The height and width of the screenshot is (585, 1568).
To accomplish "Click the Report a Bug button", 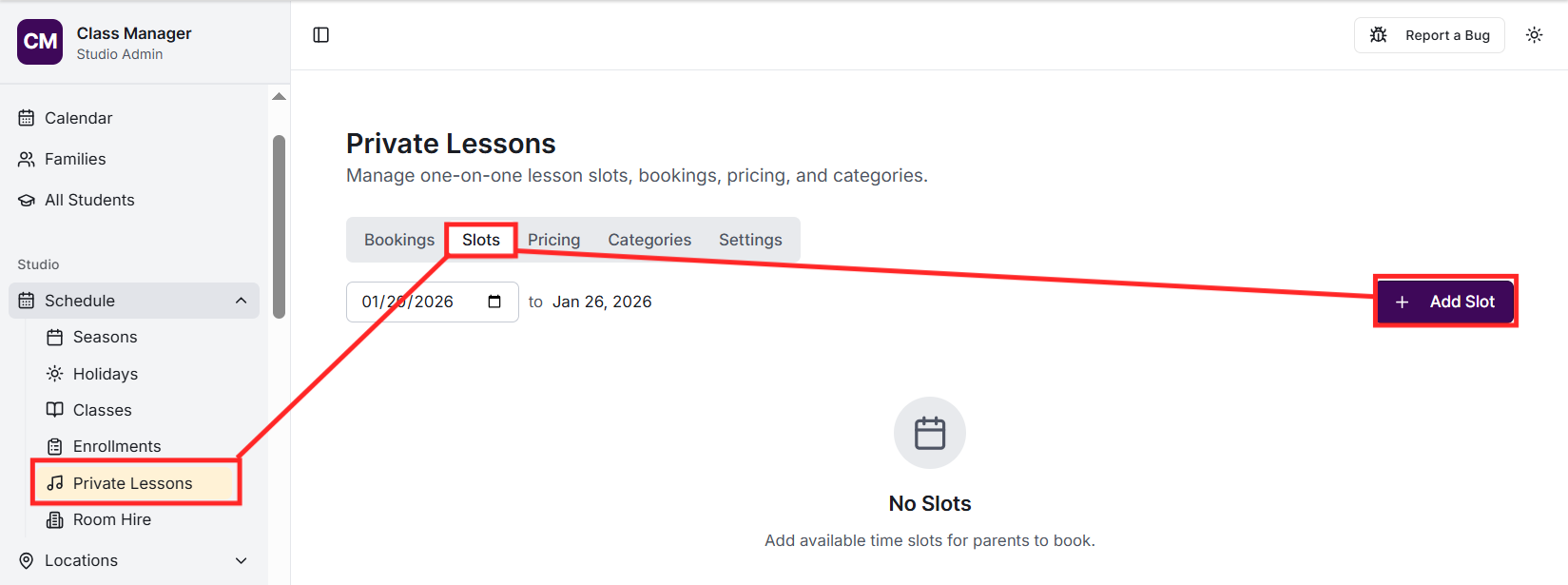I will (x=1429, y=35).
